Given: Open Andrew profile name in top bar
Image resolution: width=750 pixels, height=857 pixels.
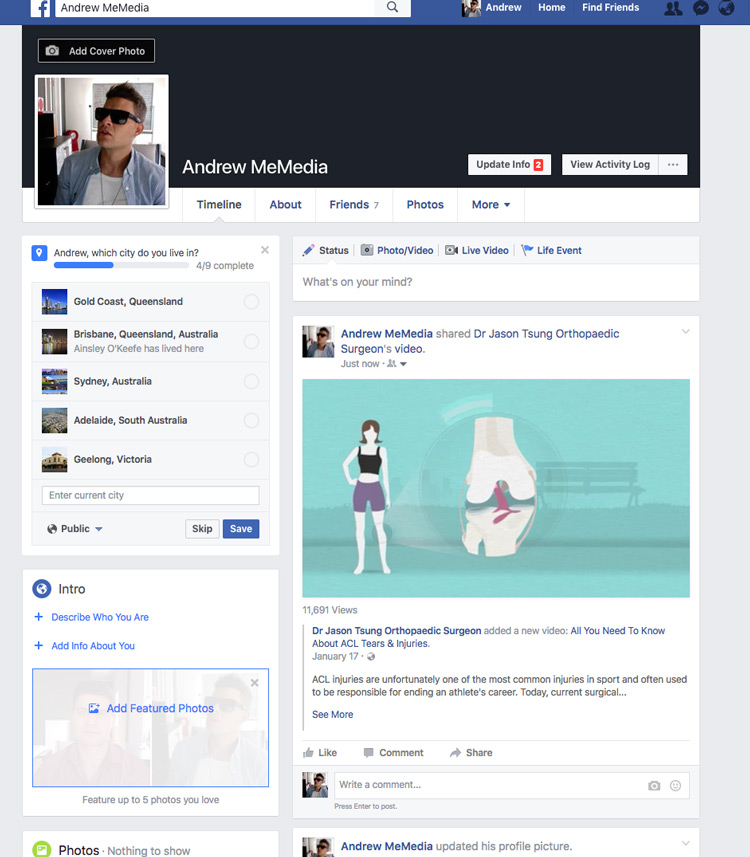Looking at the screenshot, I should [x=503, y=8].
